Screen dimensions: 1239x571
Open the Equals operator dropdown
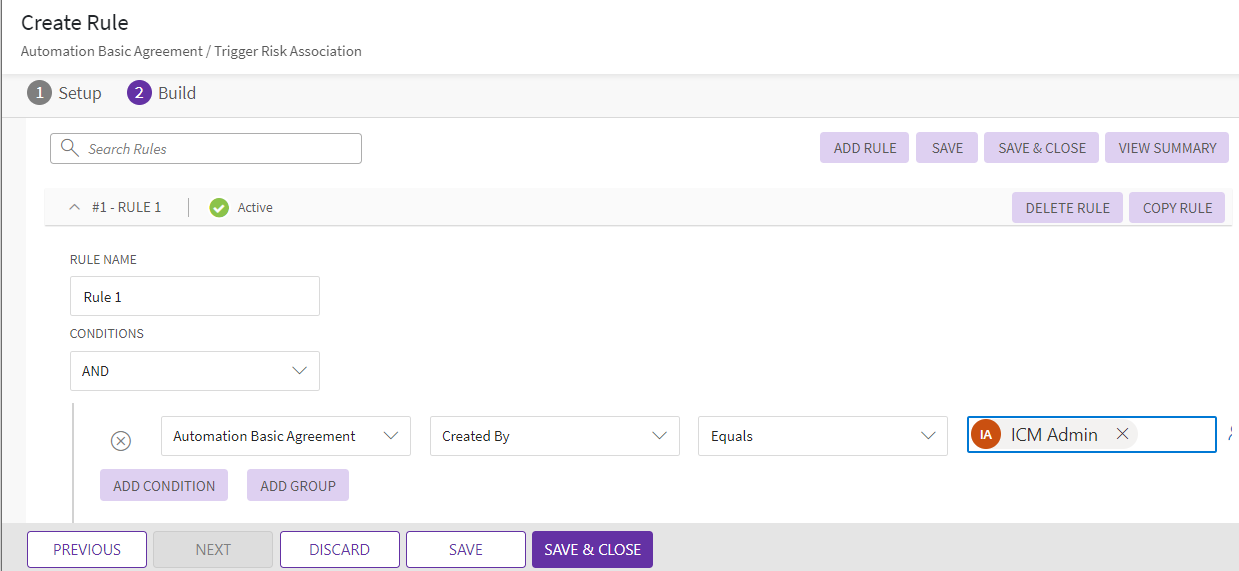click(x=822, y=436)
